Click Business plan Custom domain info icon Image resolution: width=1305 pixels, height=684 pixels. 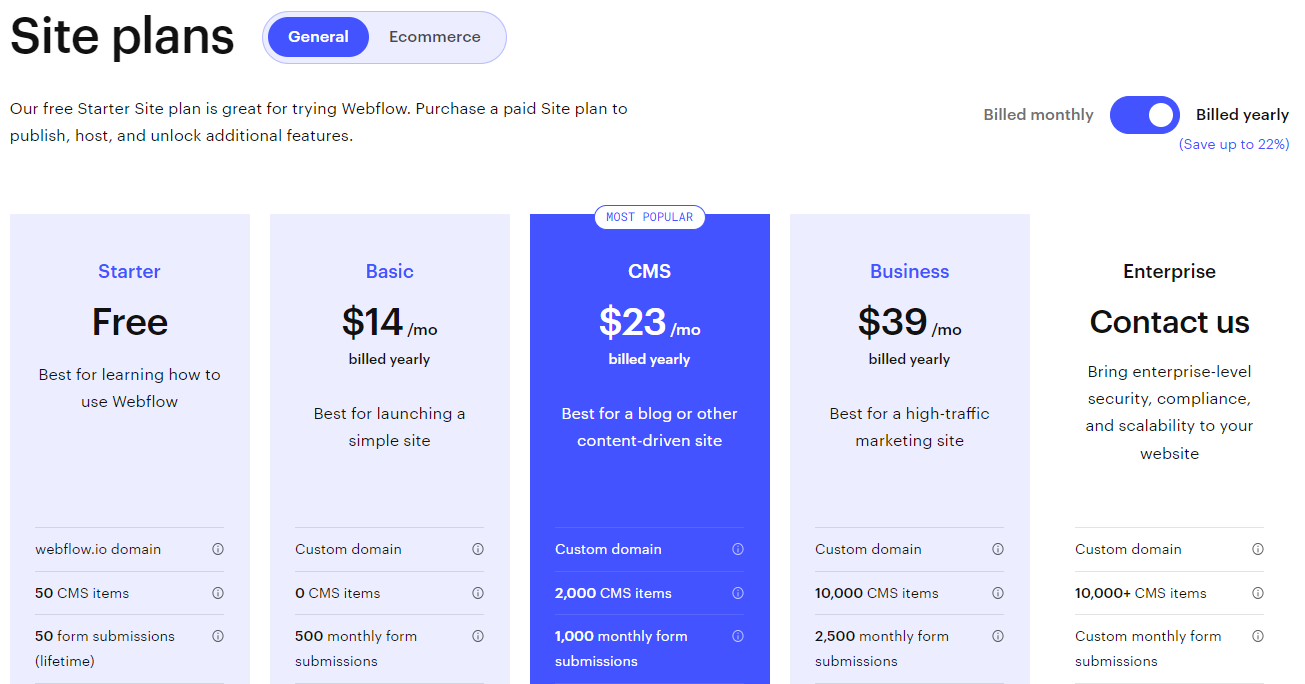[x=998, y=549]
